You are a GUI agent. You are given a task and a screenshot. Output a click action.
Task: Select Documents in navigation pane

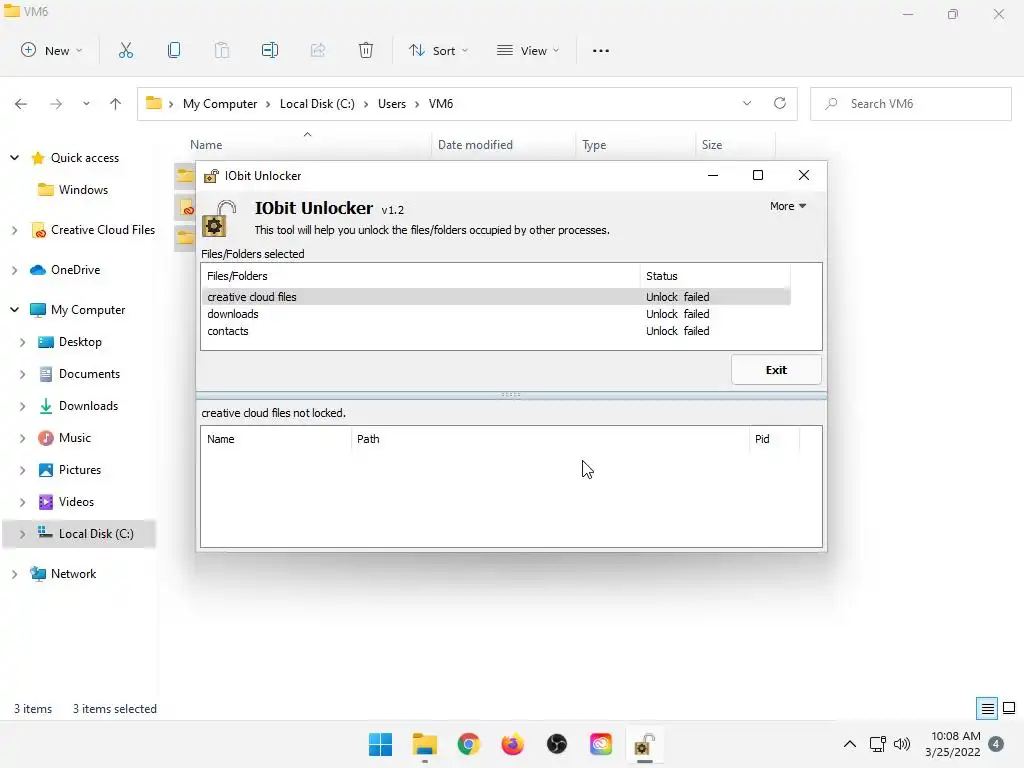tap(89, 374)
